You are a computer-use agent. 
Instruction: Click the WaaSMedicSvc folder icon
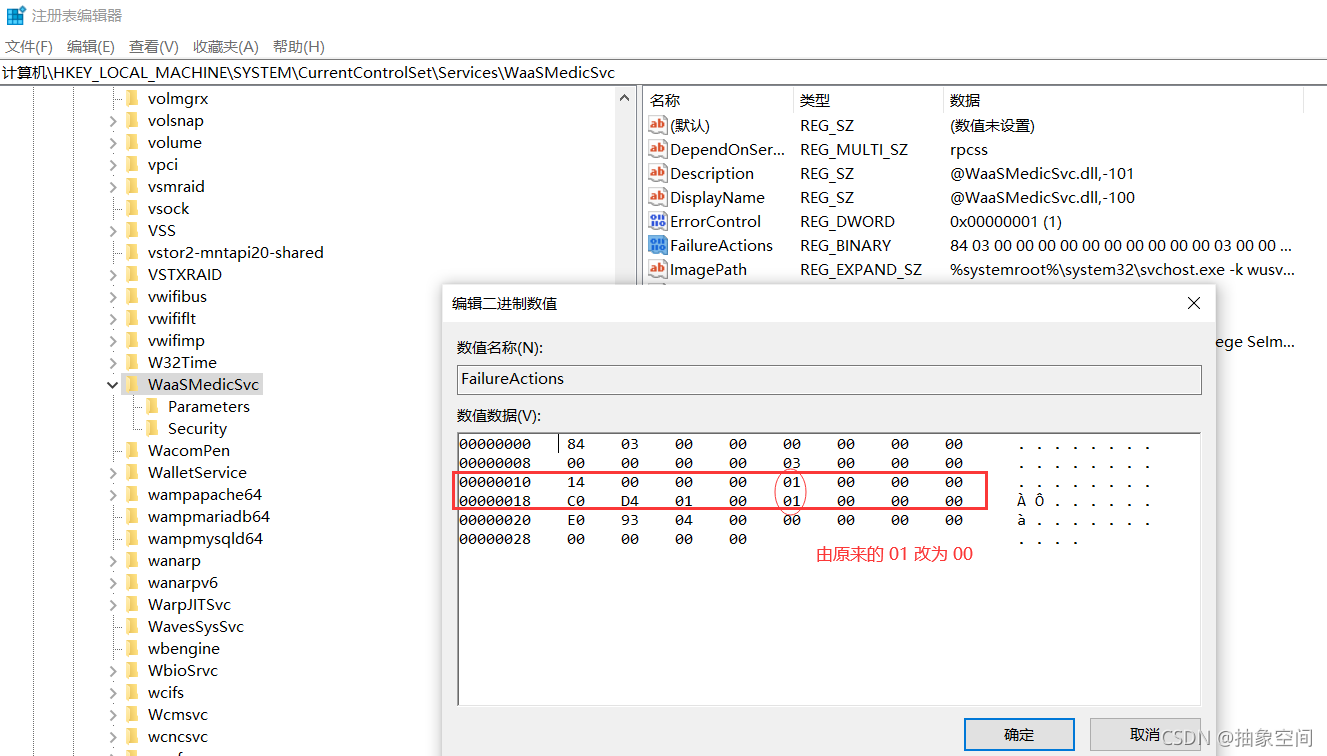[x=132, y=385]
